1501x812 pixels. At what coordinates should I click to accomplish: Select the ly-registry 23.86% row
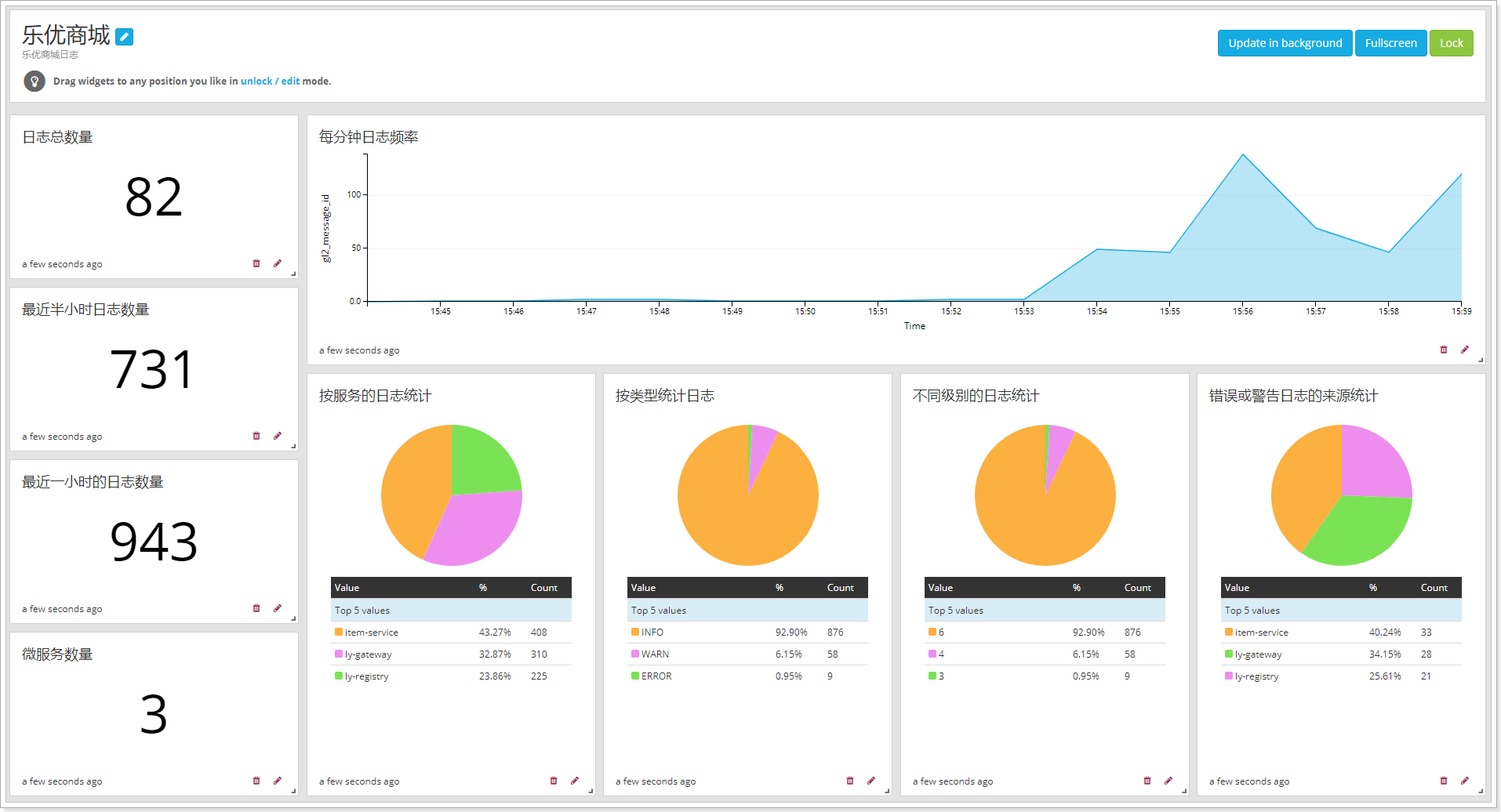click(x=451, y=676)
